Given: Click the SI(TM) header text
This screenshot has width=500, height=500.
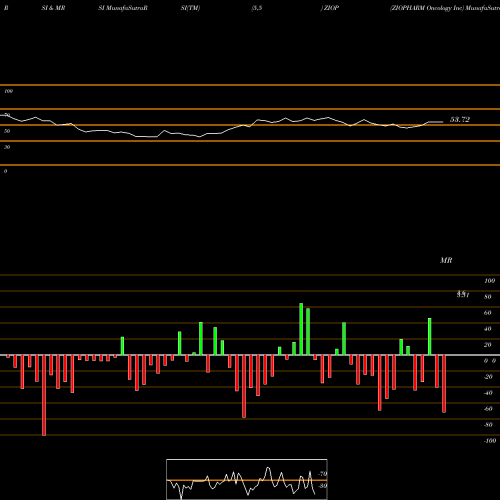Looking at the screenshot, I should click(x=190, y=8).
